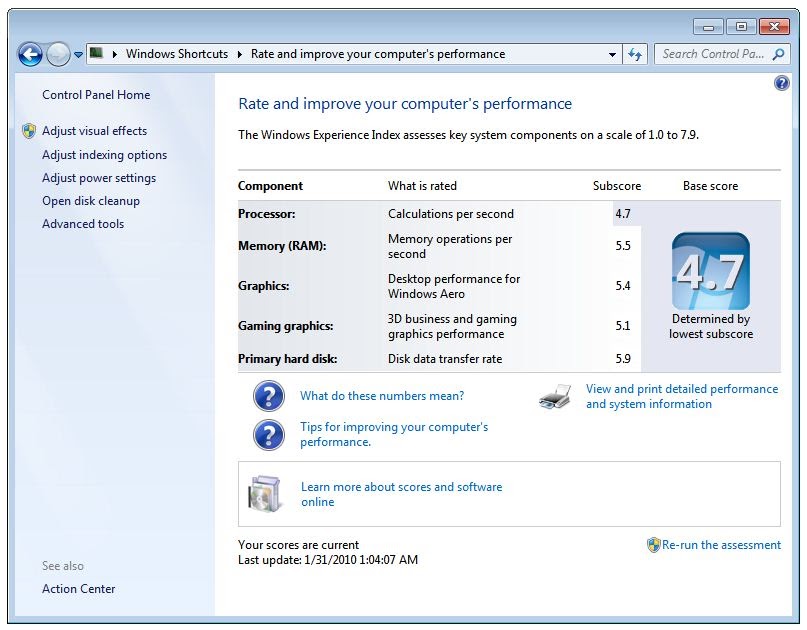The image size is (807, 630).
Task: Click the back navigation arrow
Action: coord(30,54)
